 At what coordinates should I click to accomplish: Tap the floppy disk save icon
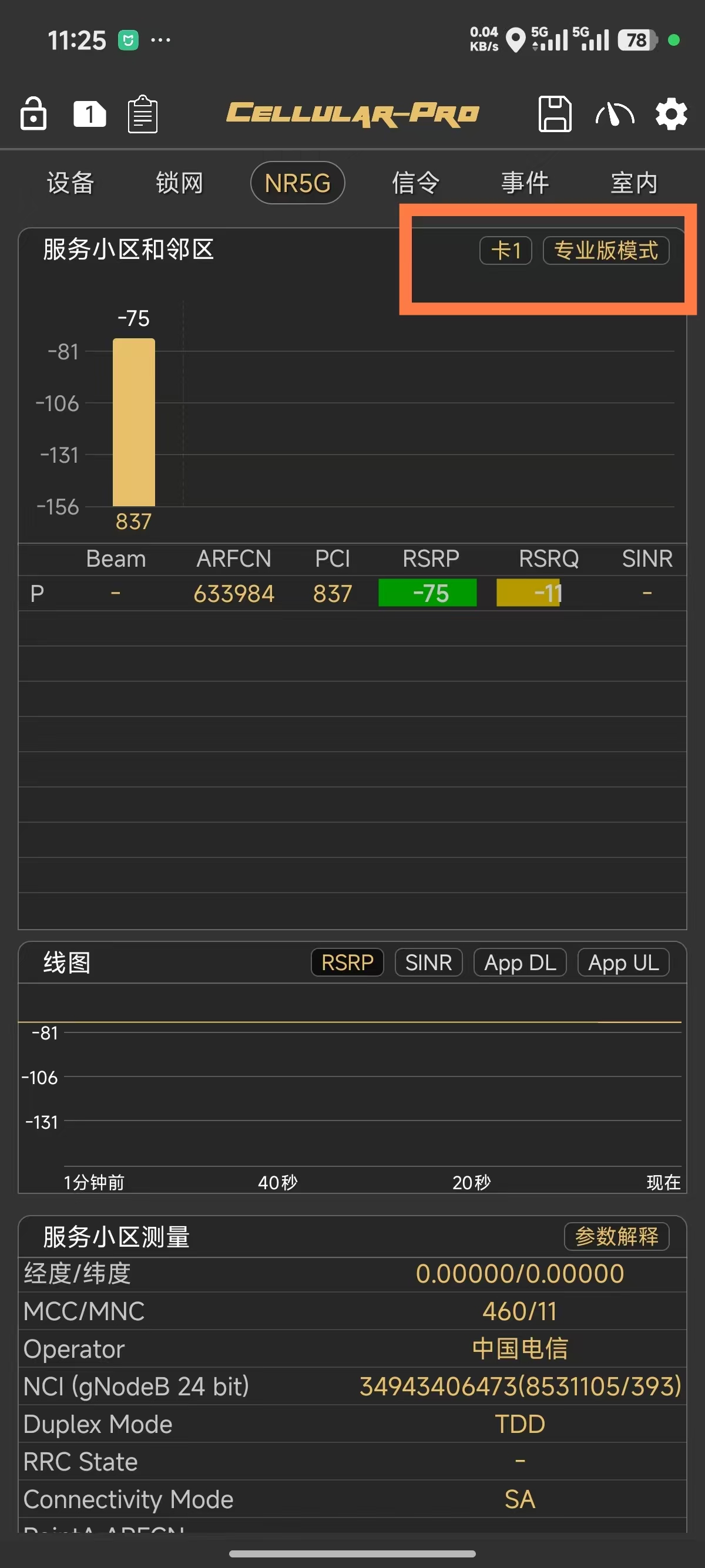click(x=555, y=114)
